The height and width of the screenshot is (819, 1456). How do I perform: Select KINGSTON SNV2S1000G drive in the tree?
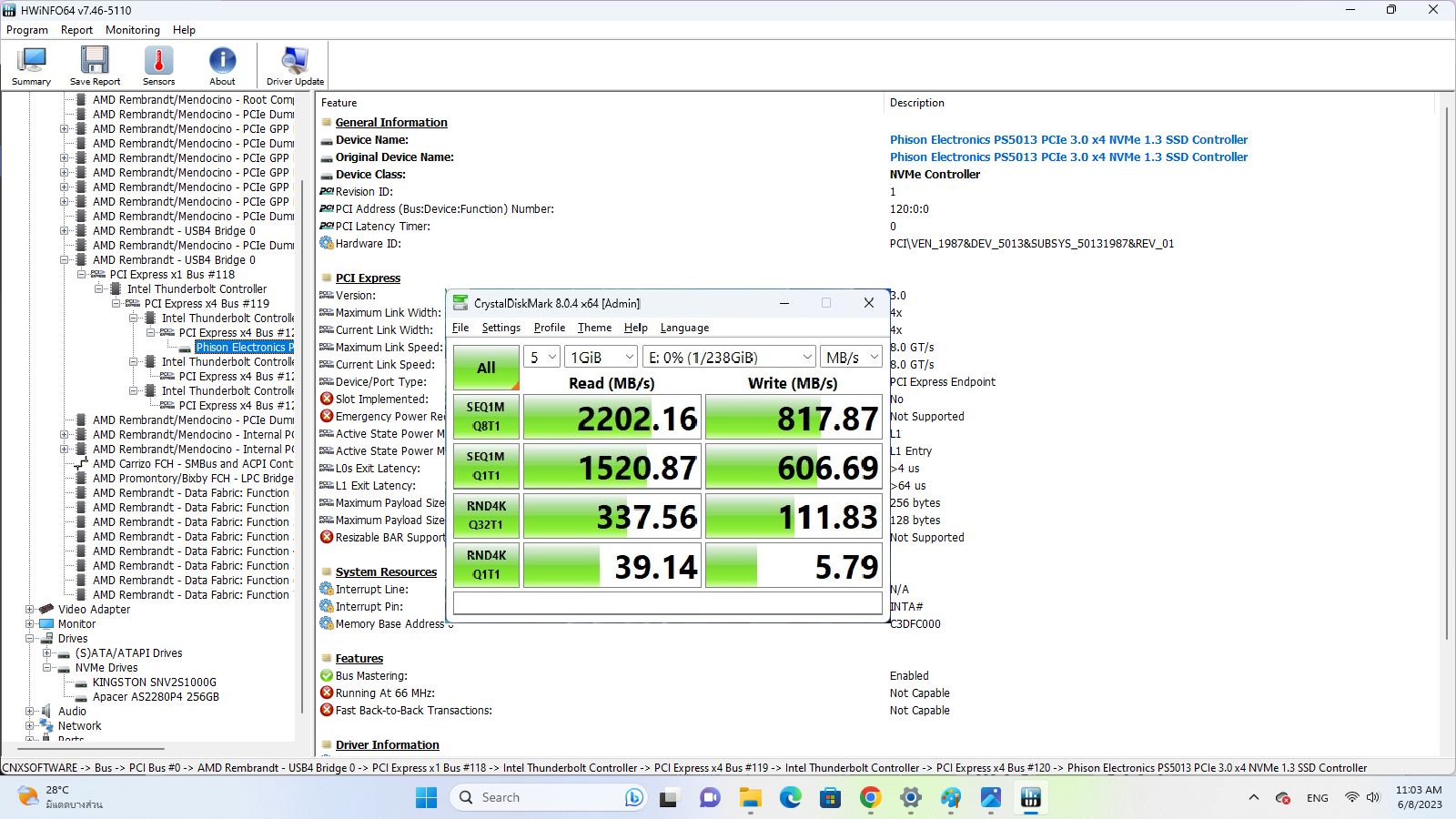point(154,682)
